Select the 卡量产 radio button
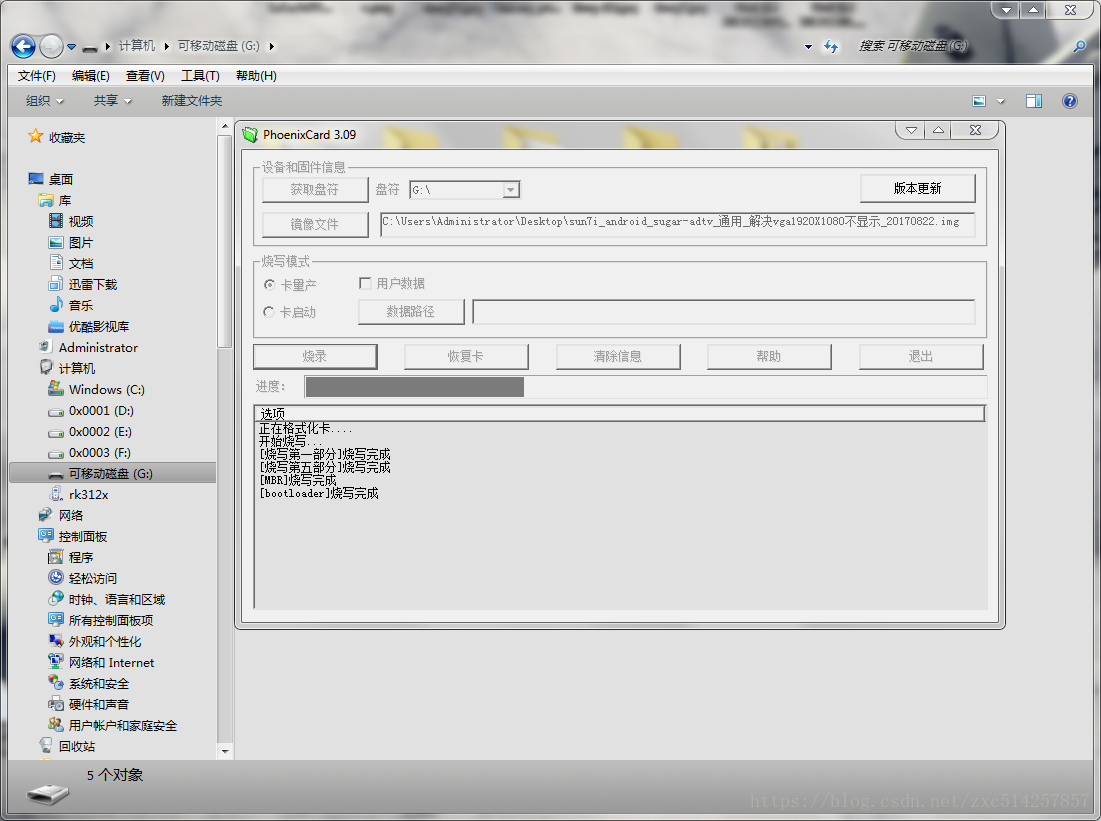 269,284
